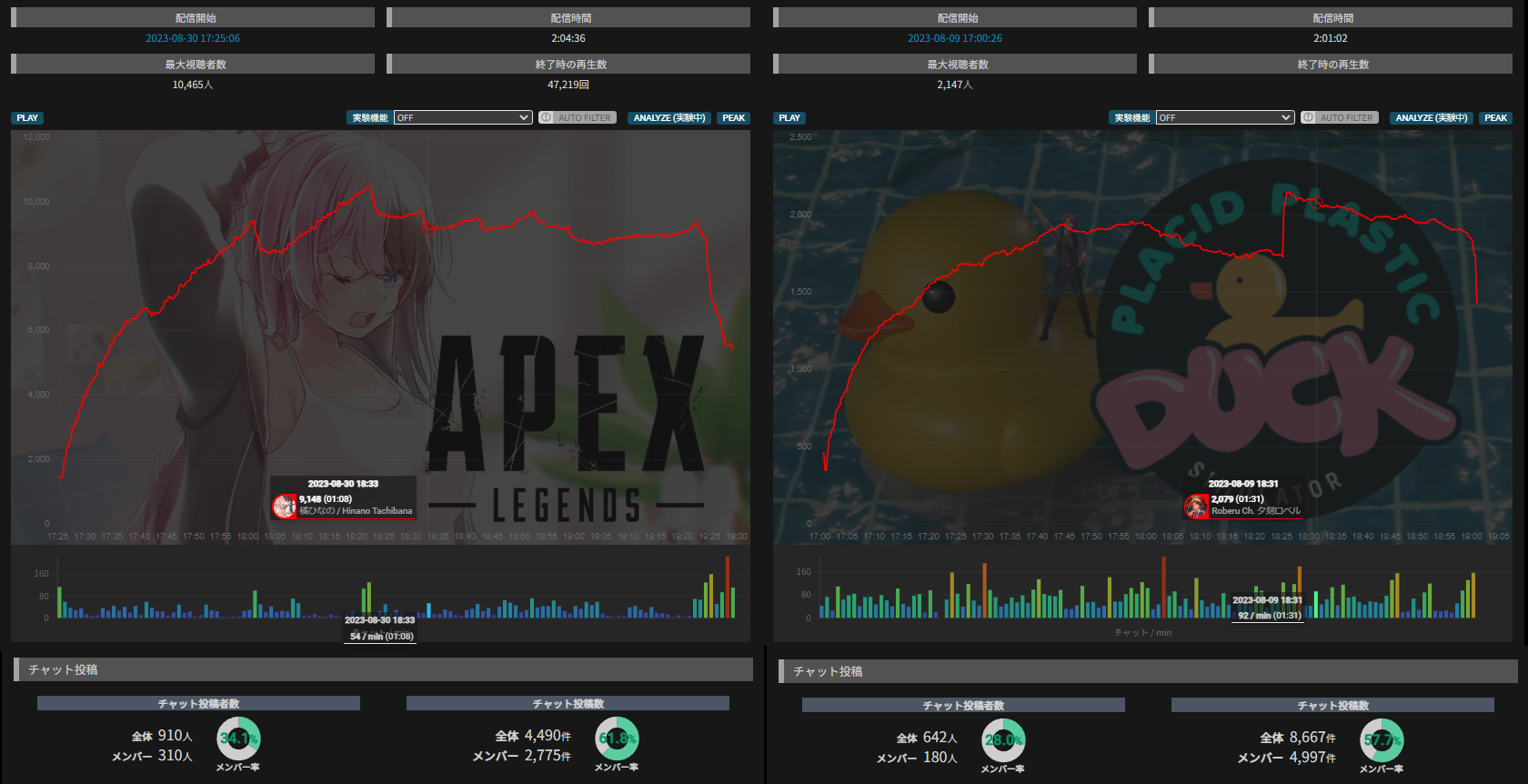Click the PLAY button above the APEX chart
1528x784 pixels.
(27, 118)
